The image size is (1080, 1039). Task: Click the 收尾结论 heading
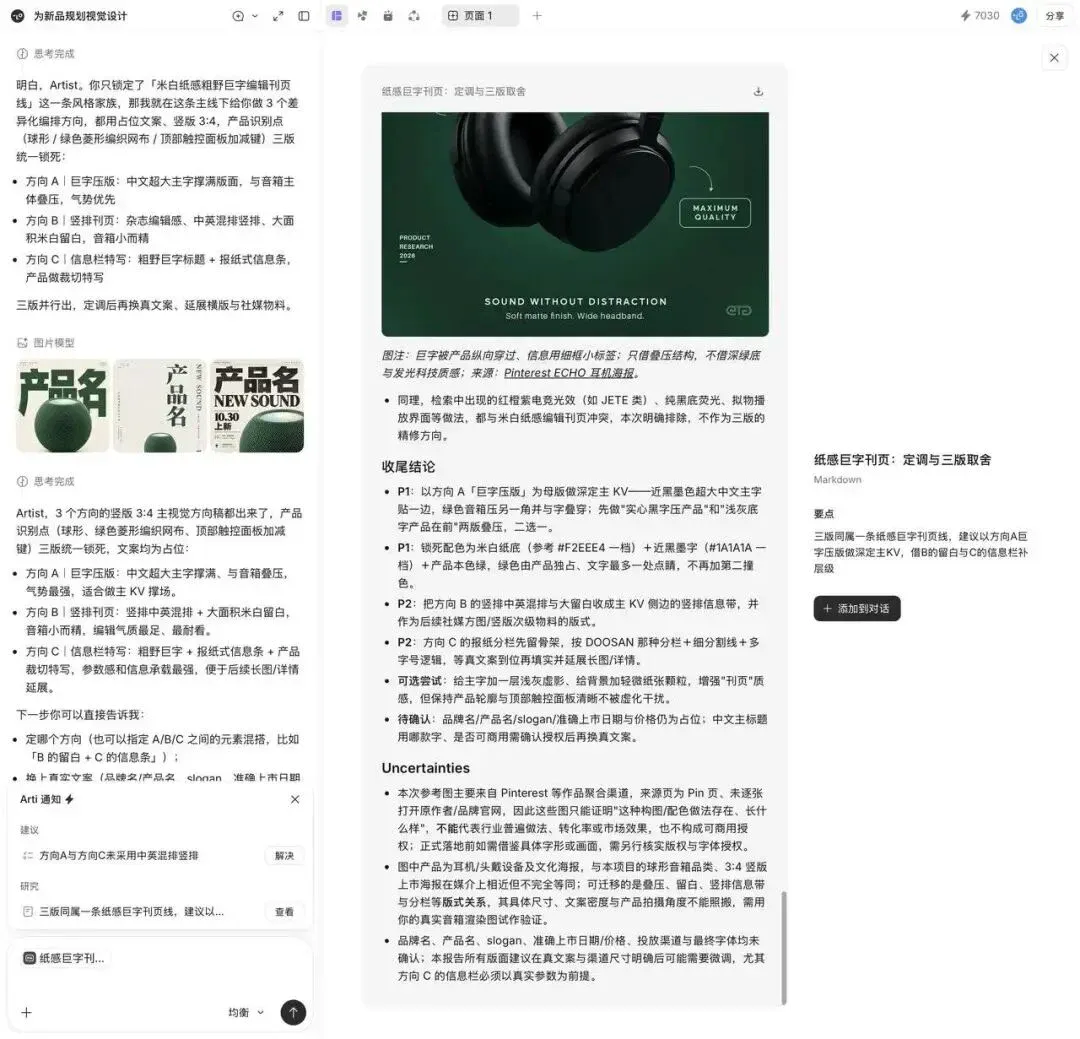pos(408,466)
